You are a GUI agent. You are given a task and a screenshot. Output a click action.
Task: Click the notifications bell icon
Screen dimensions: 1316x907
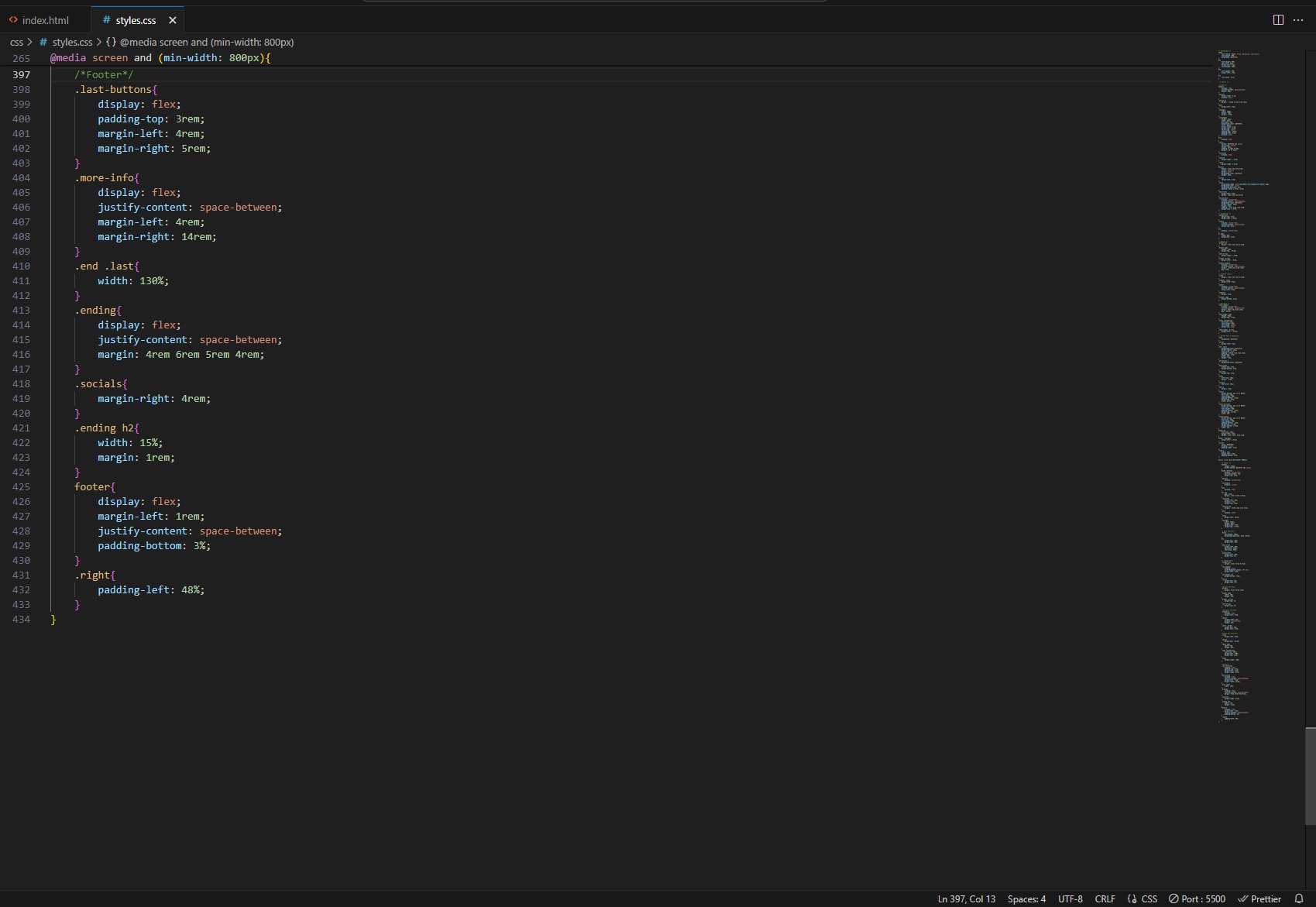coord(1299,898)
